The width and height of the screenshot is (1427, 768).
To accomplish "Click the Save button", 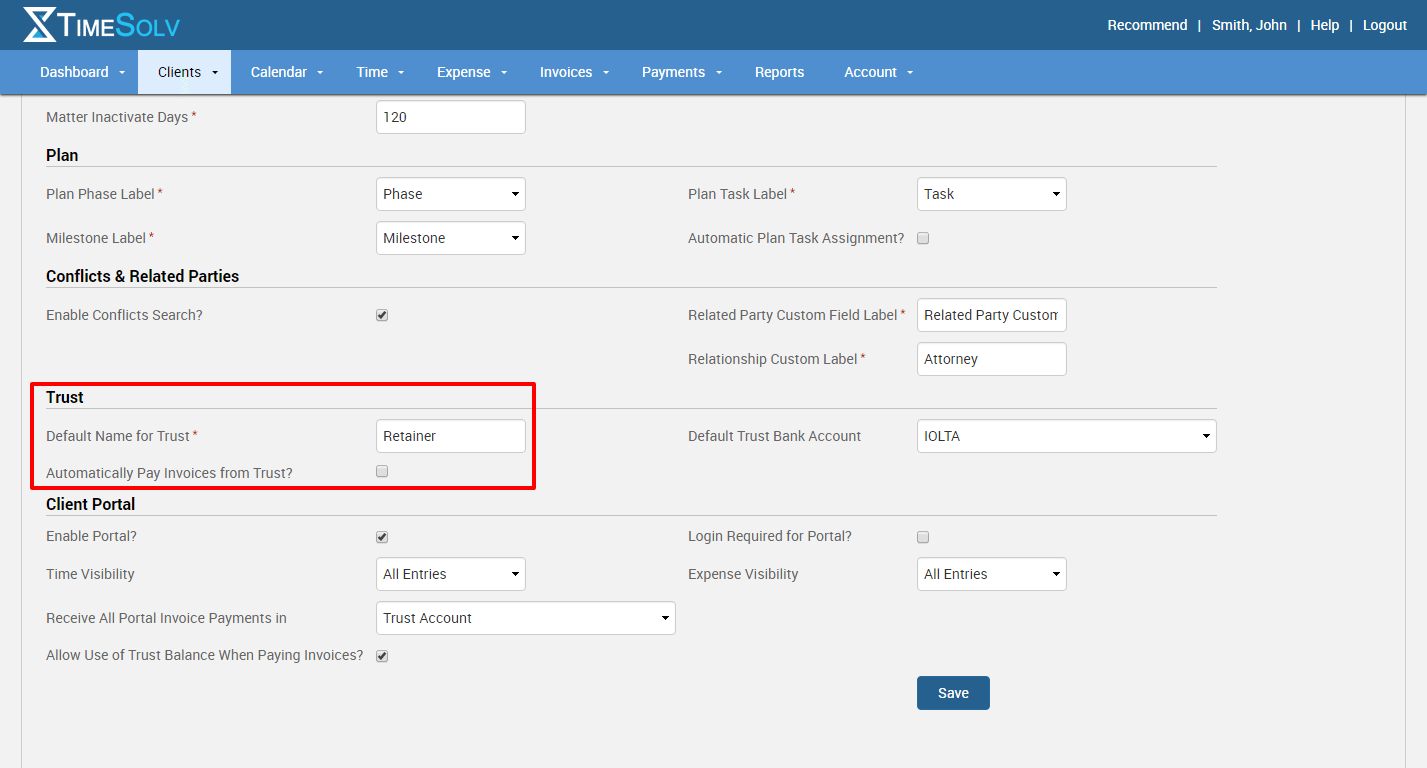I will tap(952, 692).
